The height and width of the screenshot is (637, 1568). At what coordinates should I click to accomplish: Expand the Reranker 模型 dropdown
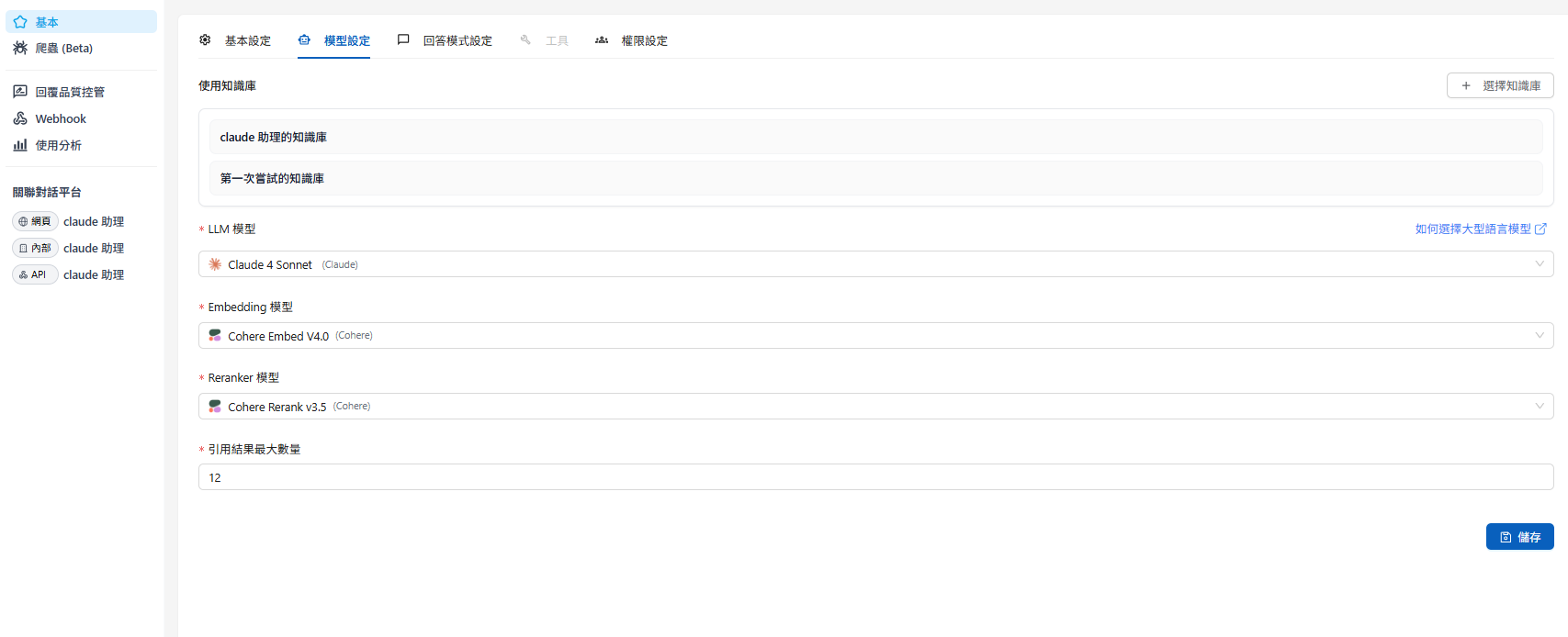(875, 407)
